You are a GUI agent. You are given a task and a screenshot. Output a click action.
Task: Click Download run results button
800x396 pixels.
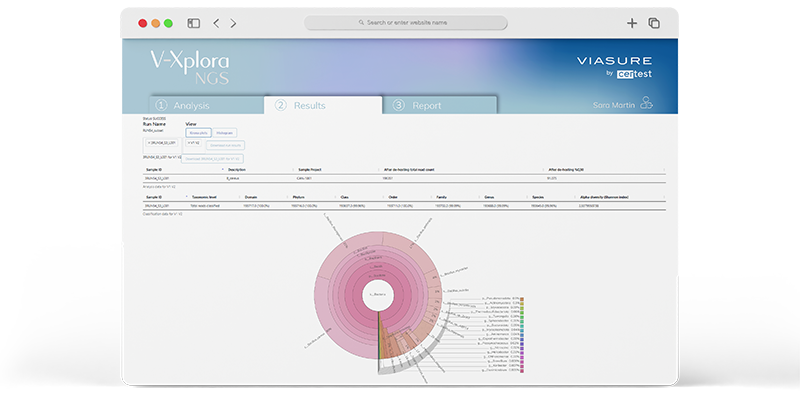[225, 145]
